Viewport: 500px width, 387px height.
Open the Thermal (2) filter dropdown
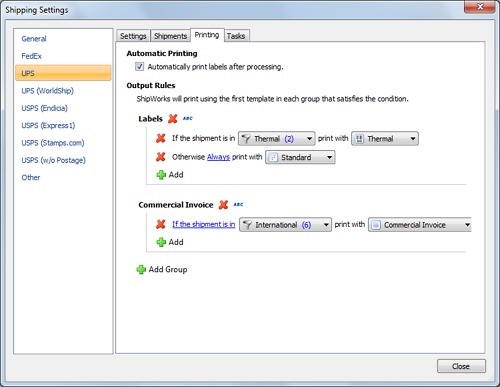(x=277, y=139)
